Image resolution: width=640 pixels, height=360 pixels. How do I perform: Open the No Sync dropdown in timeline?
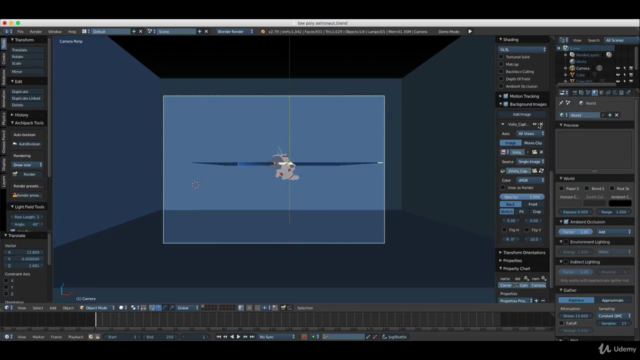click(277, 337)
